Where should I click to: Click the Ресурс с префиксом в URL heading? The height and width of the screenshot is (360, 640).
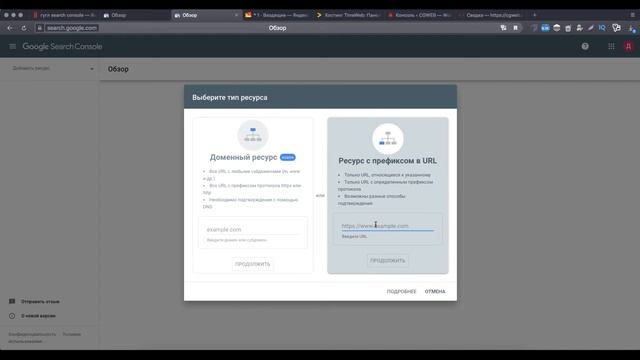pyautogui.click(x=387, y=161)
